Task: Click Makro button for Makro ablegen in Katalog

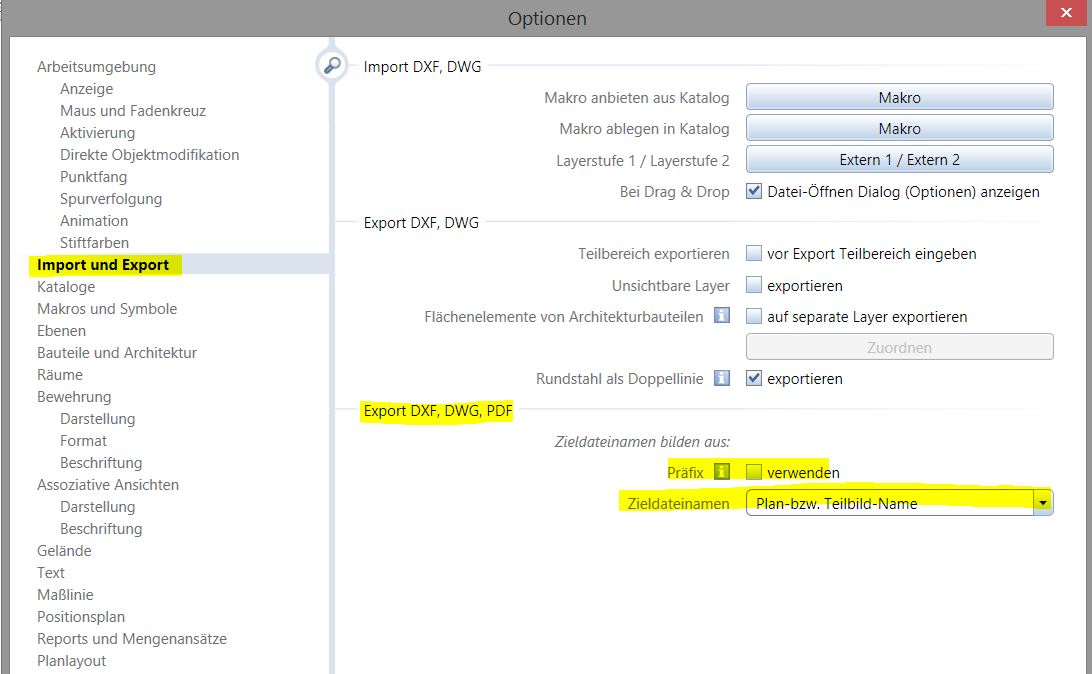Action: point(899,129)
